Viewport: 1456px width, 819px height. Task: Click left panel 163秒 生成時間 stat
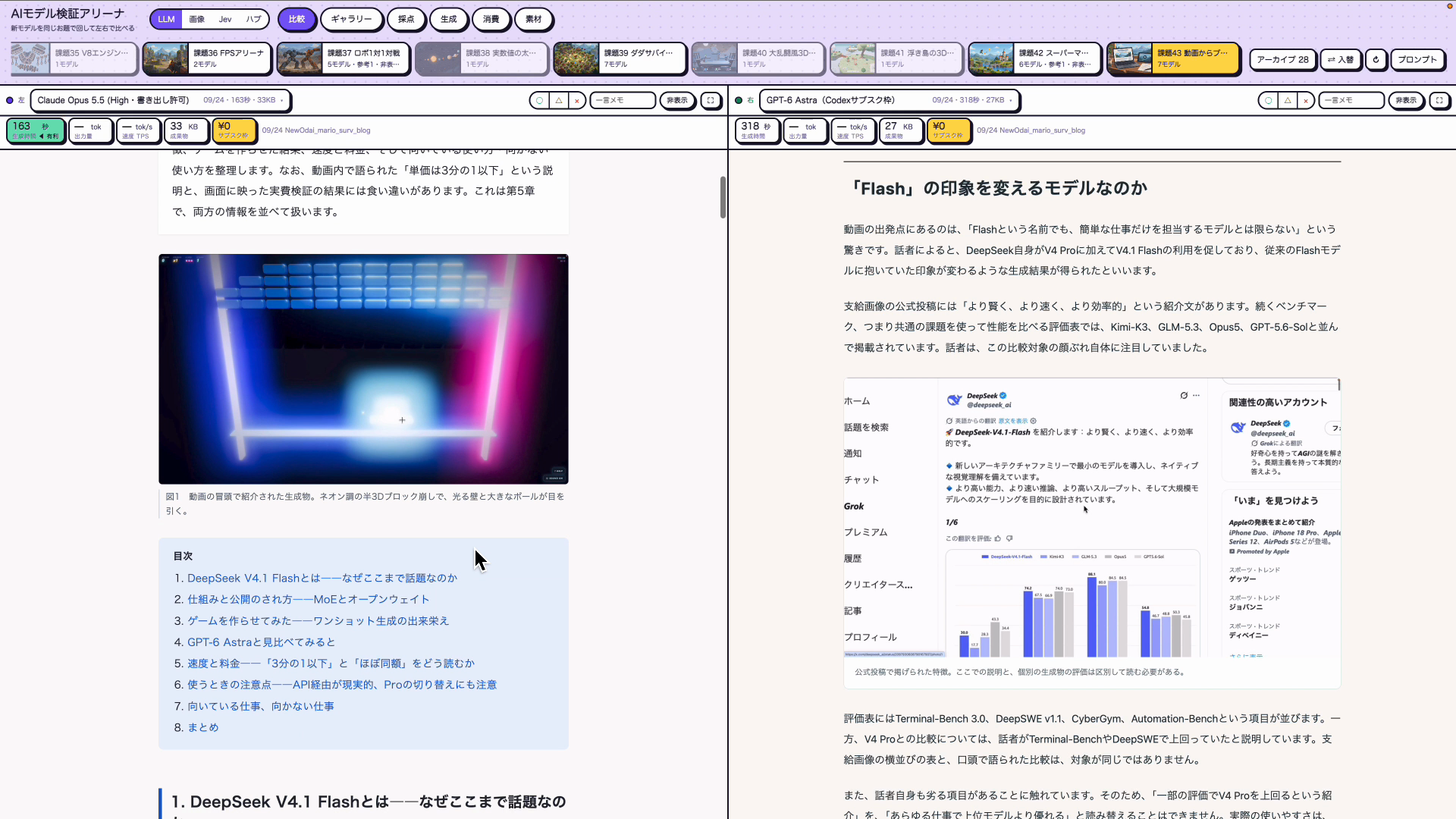coord(35,130)
